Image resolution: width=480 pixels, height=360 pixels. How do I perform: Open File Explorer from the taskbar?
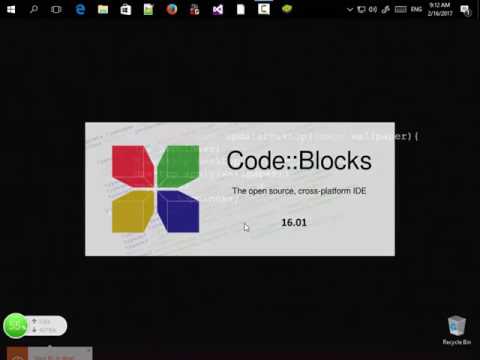103,9
